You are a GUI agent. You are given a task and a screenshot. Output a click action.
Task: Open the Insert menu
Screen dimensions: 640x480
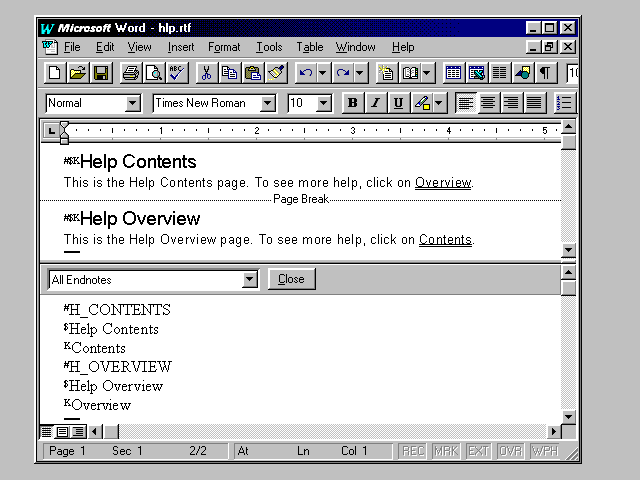click(x=181, y=47)
